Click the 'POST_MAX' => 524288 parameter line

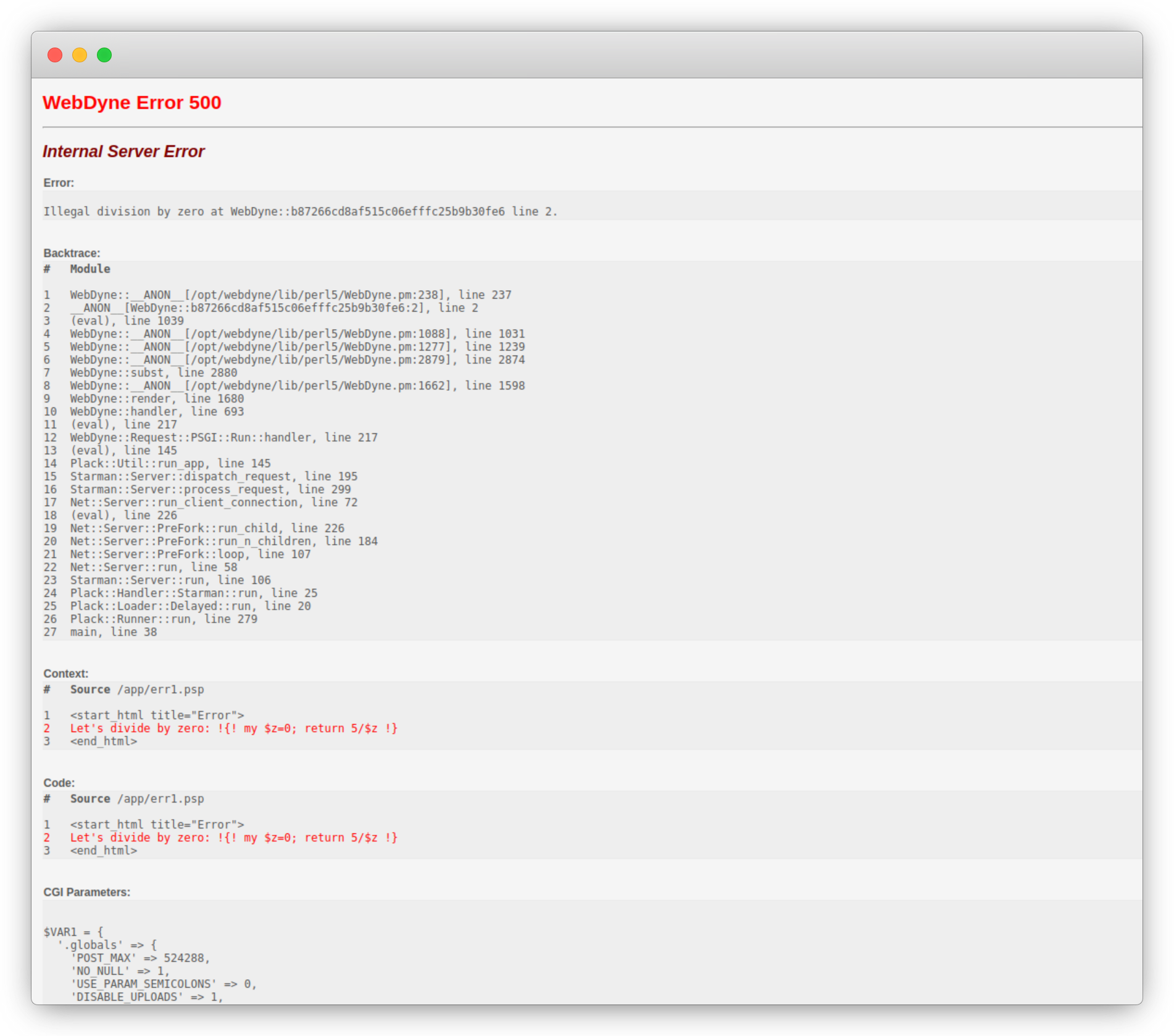(141, 958)
